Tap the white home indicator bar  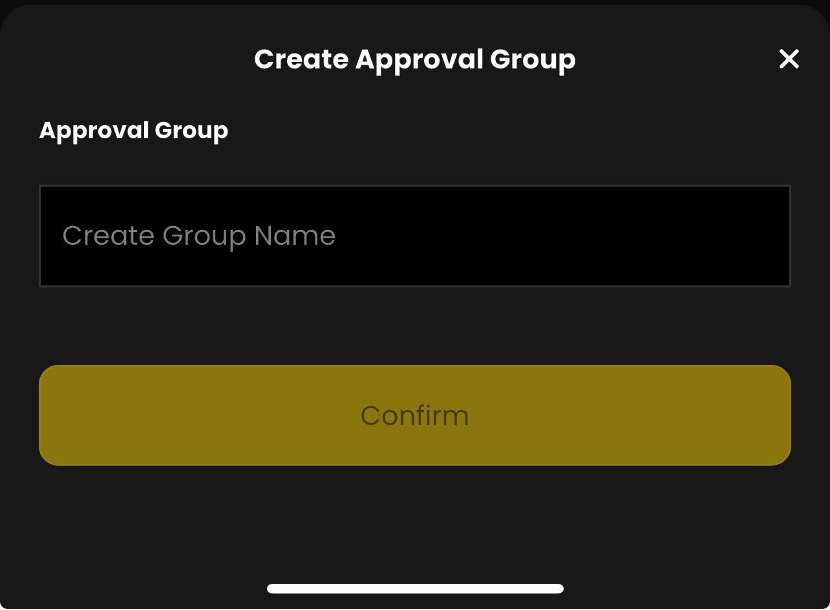pyautogui.click(x=414, y=589)
